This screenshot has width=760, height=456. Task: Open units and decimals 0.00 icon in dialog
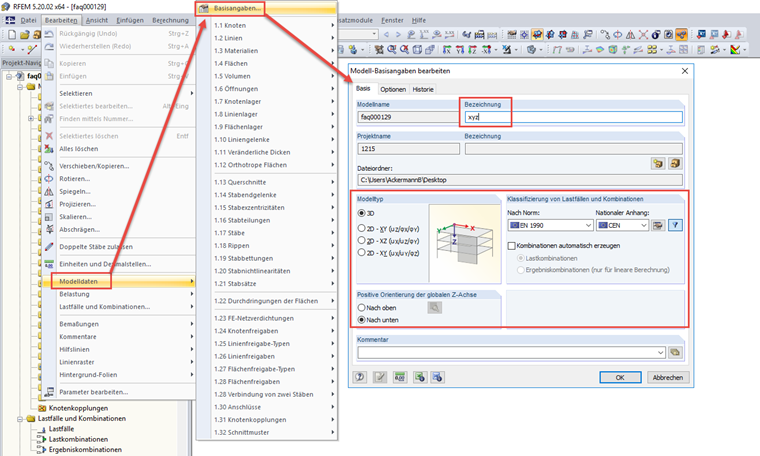(400, 377)
